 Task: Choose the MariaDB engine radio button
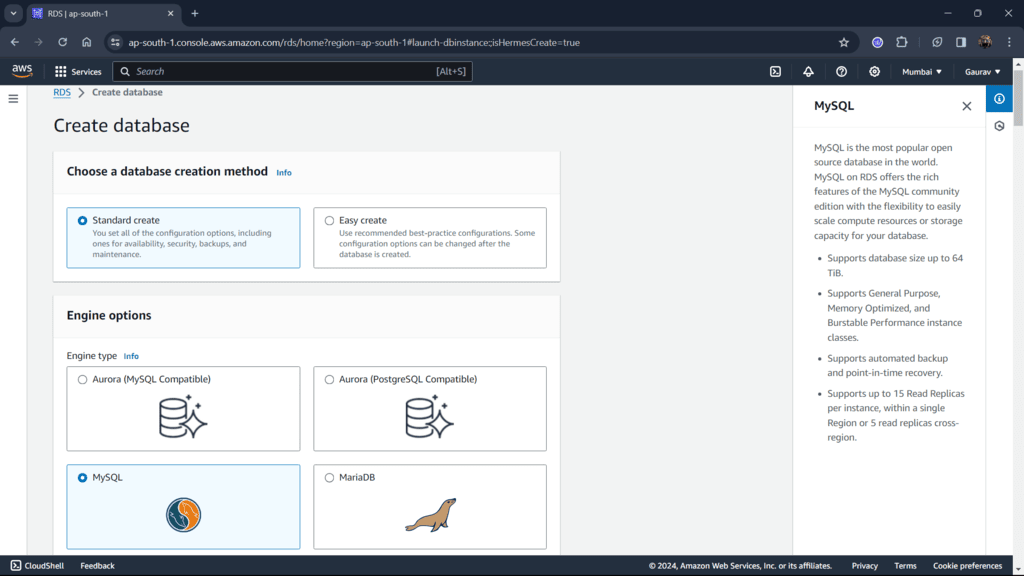(329, 477)
